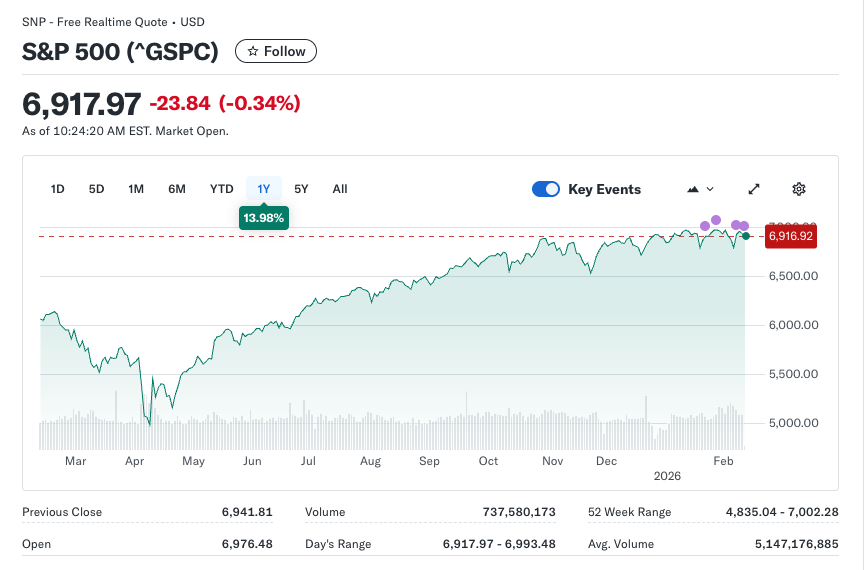Follow the S&P 500 index
Image resolution: width=866 pixels, height=570 pixels.
[276, 51]
